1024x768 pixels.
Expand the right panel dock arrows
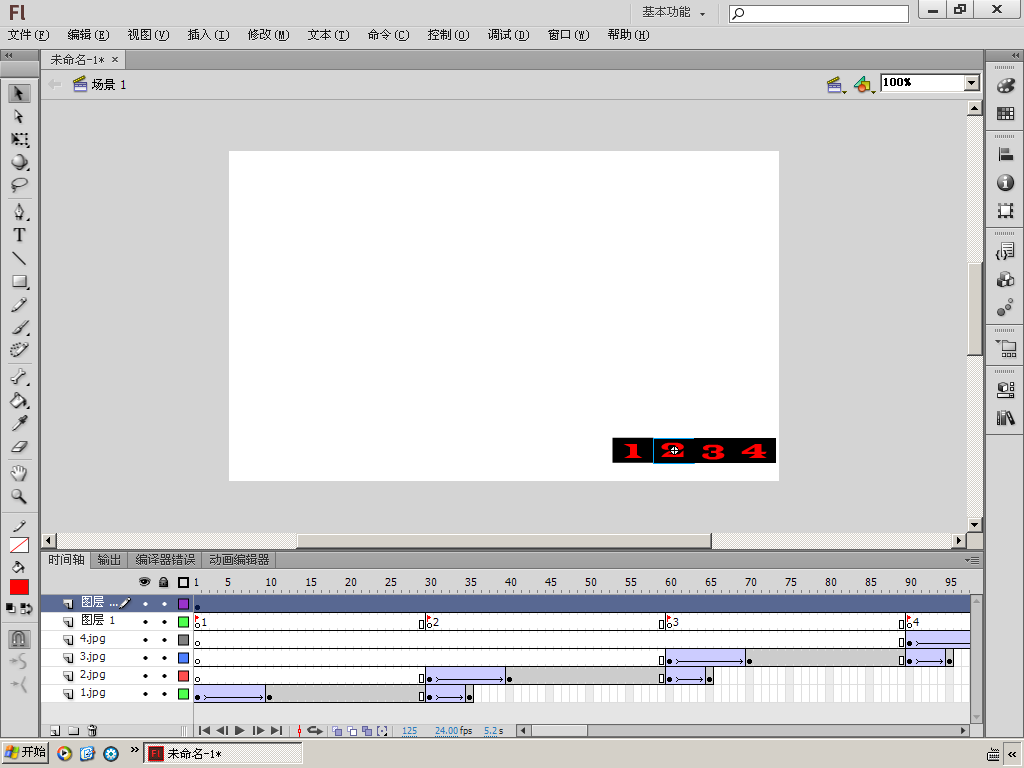(x=1014, y=56)
